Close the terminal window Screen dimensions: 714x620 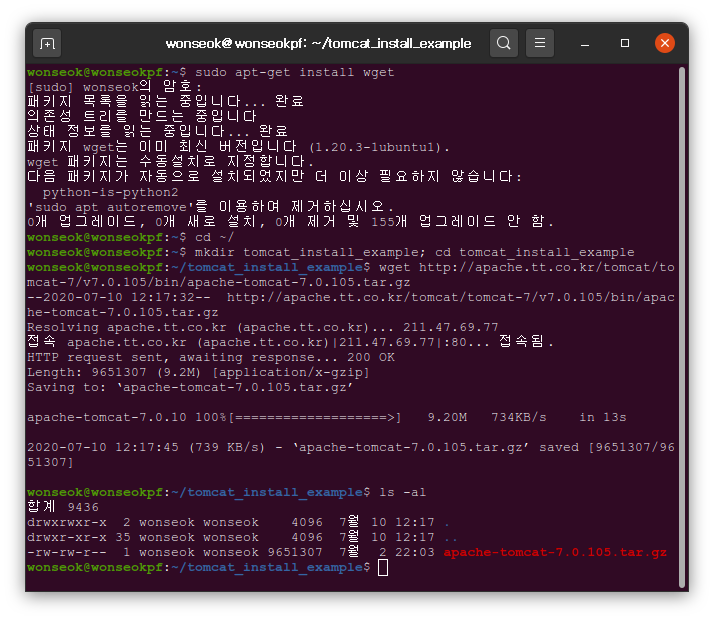[x=665, y=43]
